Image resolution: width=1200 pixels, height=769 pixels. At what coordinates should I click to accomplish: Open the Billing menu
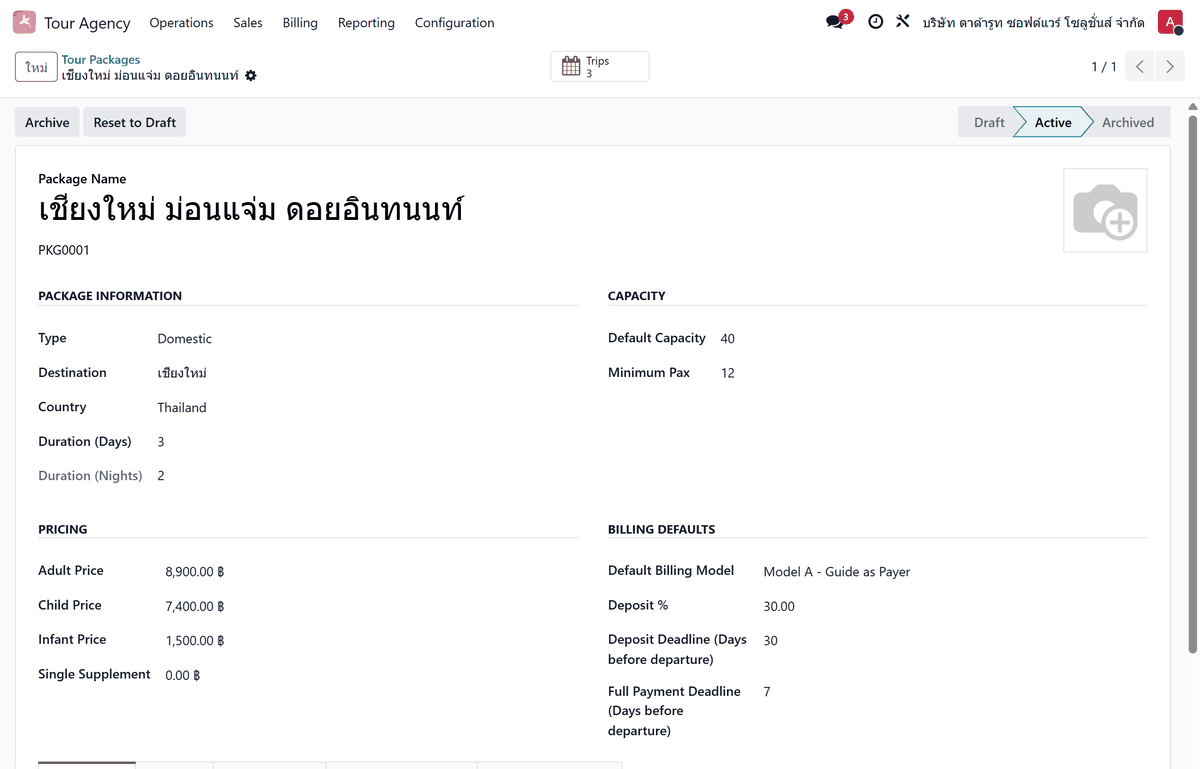pos(300,22)
